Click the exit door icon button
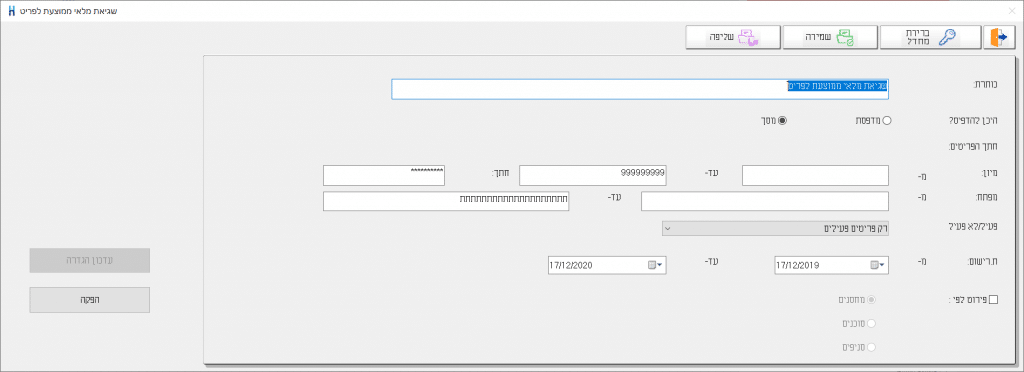The image size is (1024, 372). click(999, 37)
